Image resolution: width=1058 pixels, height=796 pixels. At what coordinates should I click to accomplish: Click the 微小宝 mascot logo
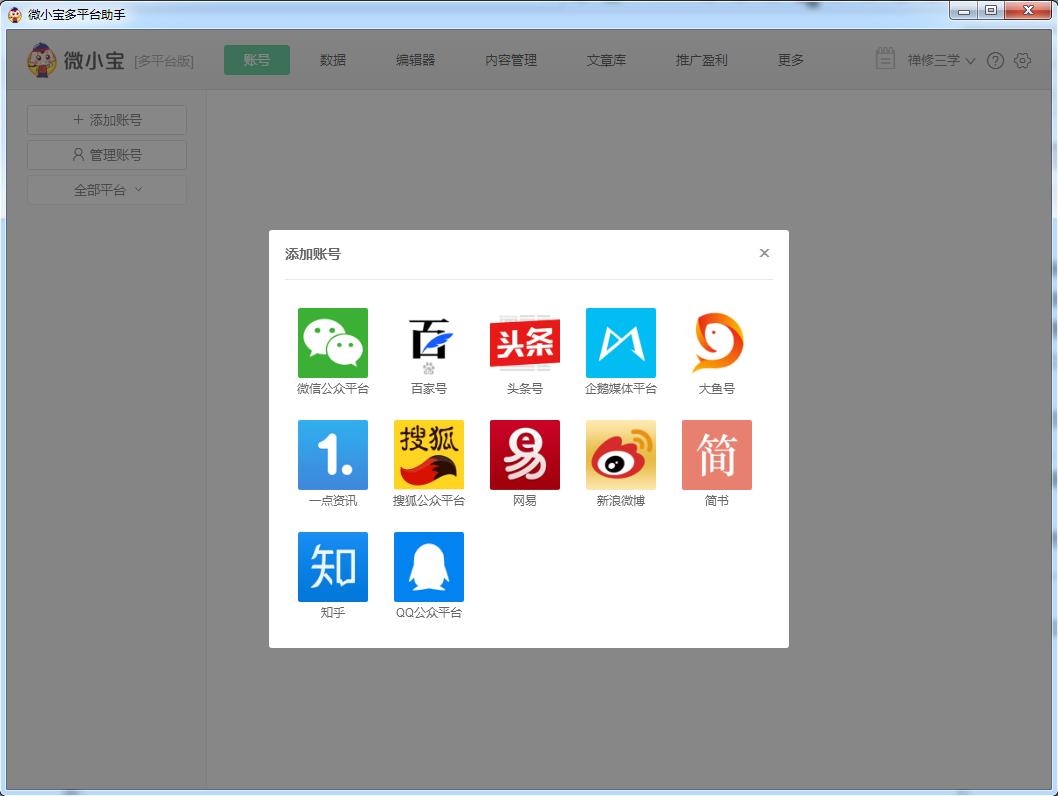click(x=42, y=60)
